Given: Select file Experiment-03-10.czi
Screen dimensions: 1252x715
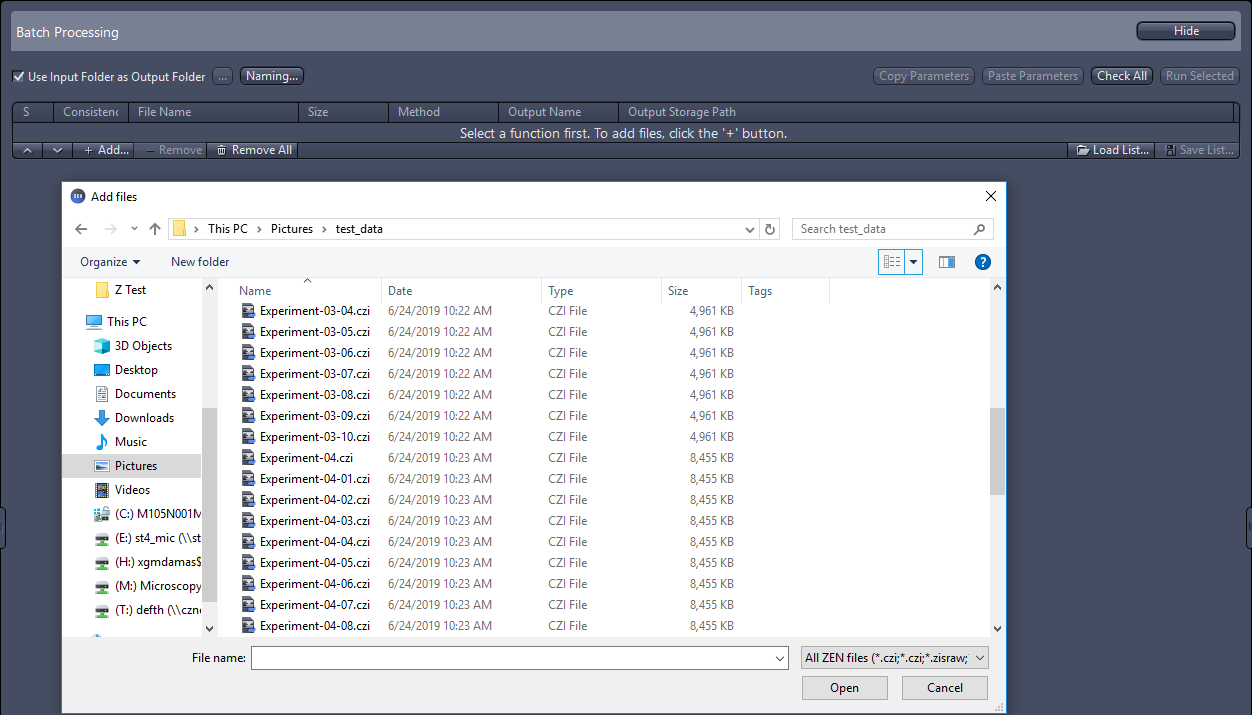Looking at the screenshot, I should (x=315, y=437).
